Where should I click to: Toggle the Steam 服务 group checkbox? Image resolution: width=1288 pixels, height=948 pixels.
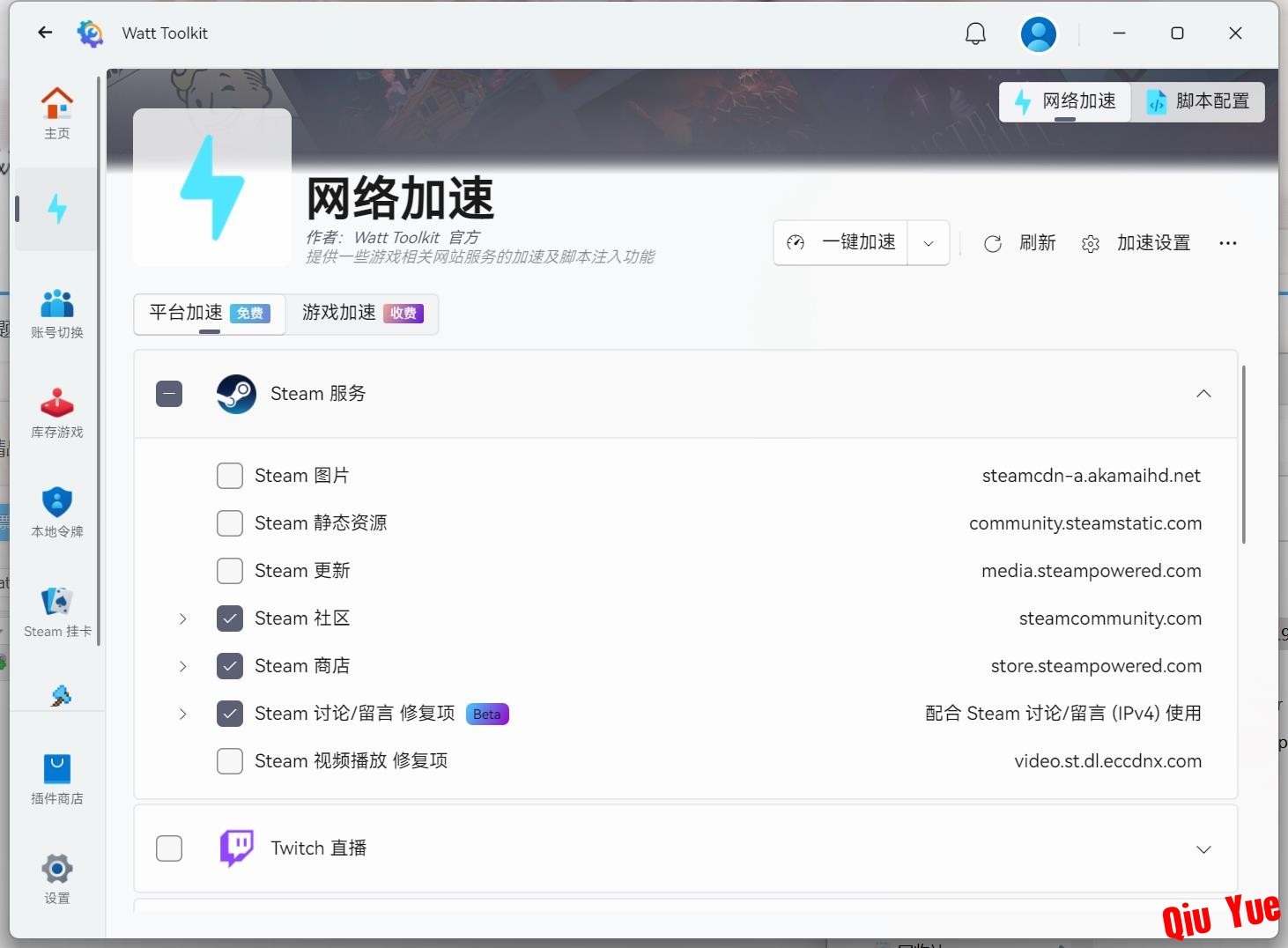click(x=169, y=394)
